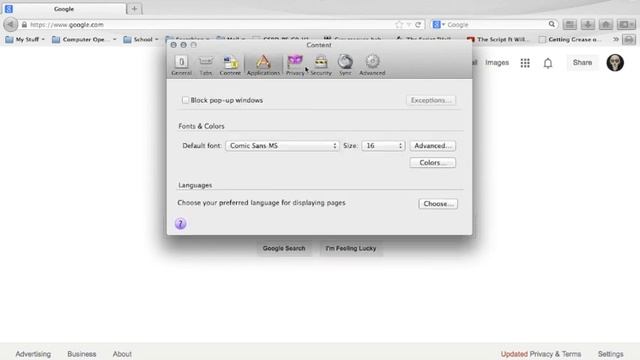The height and width of the screenshot is (360, 640).
Task: Open the Privacy & Terms footer link
Action: tap(555, 354)
